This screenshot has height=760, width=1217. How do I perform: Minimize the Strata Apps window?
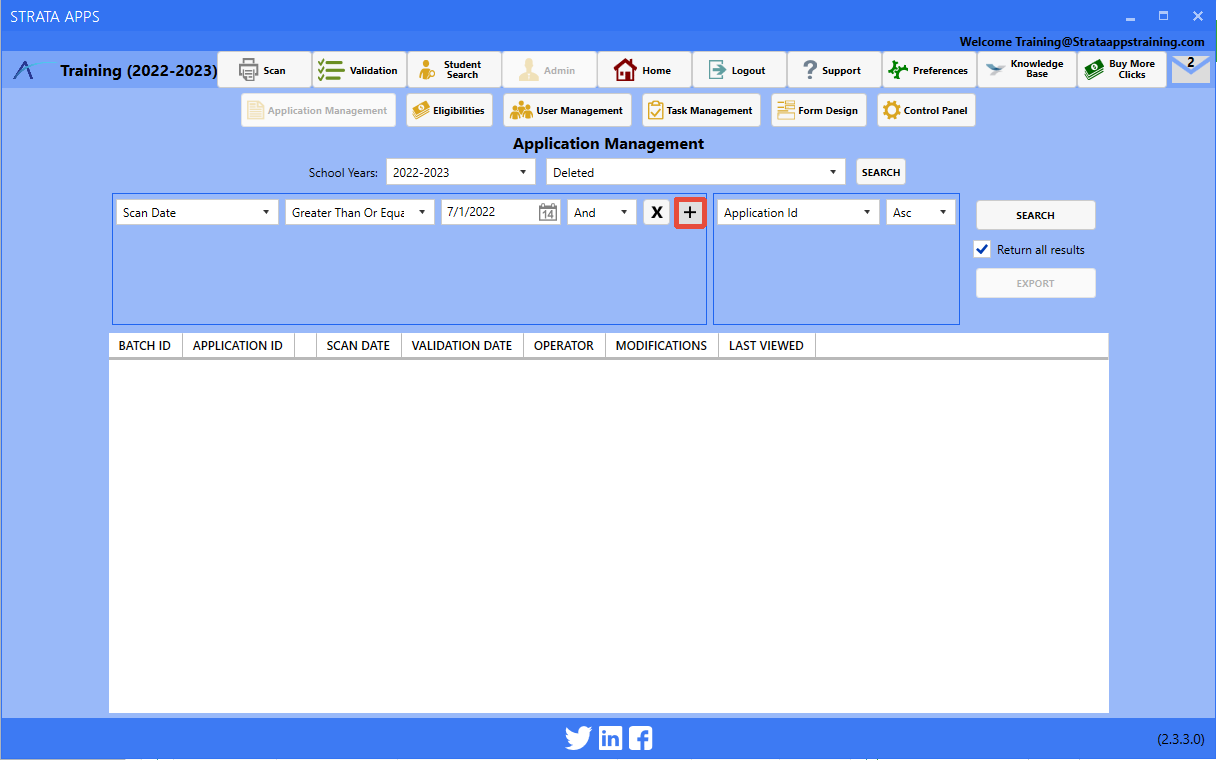tap(1130, 17)
